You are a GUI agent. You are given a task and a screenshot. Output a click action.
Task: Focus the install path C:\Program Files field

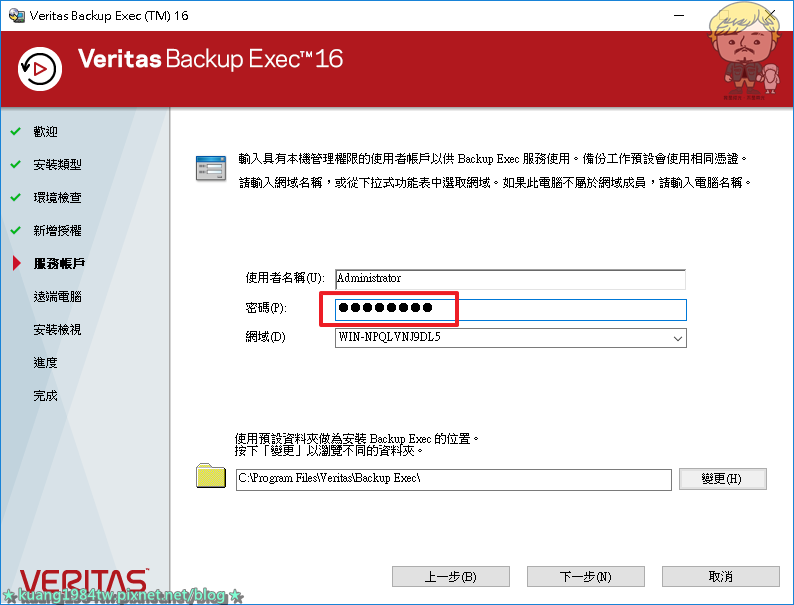click(454, 479)
